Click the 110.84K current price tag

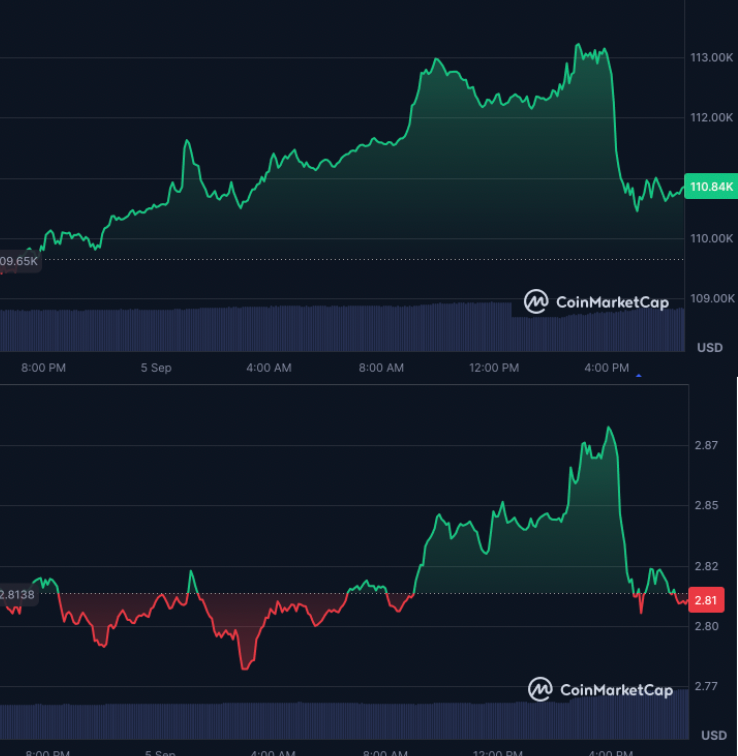[711, 186]
